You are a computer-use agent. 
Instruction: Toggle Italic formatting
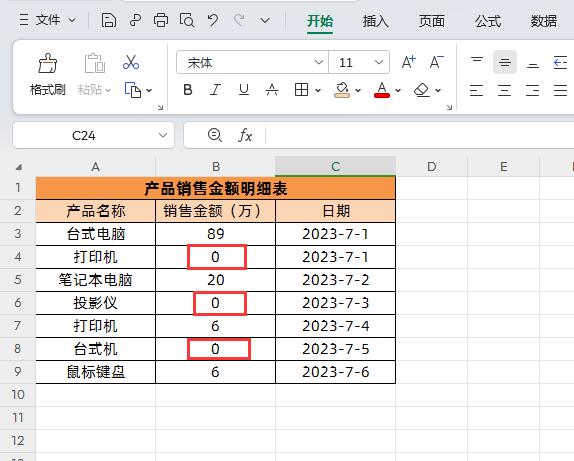215,90
